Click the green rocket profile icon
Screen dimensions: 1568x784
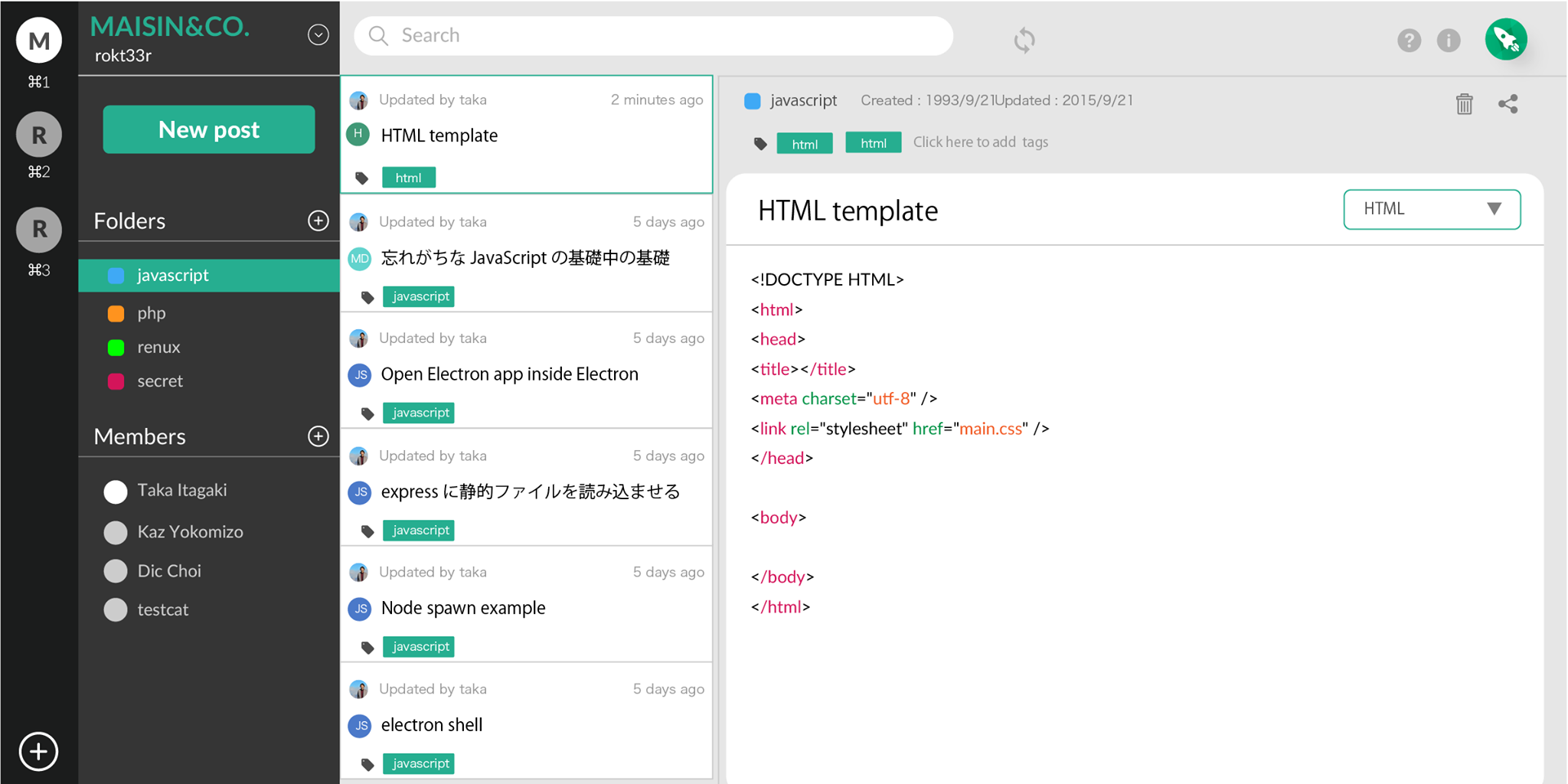coord(1505,40)
